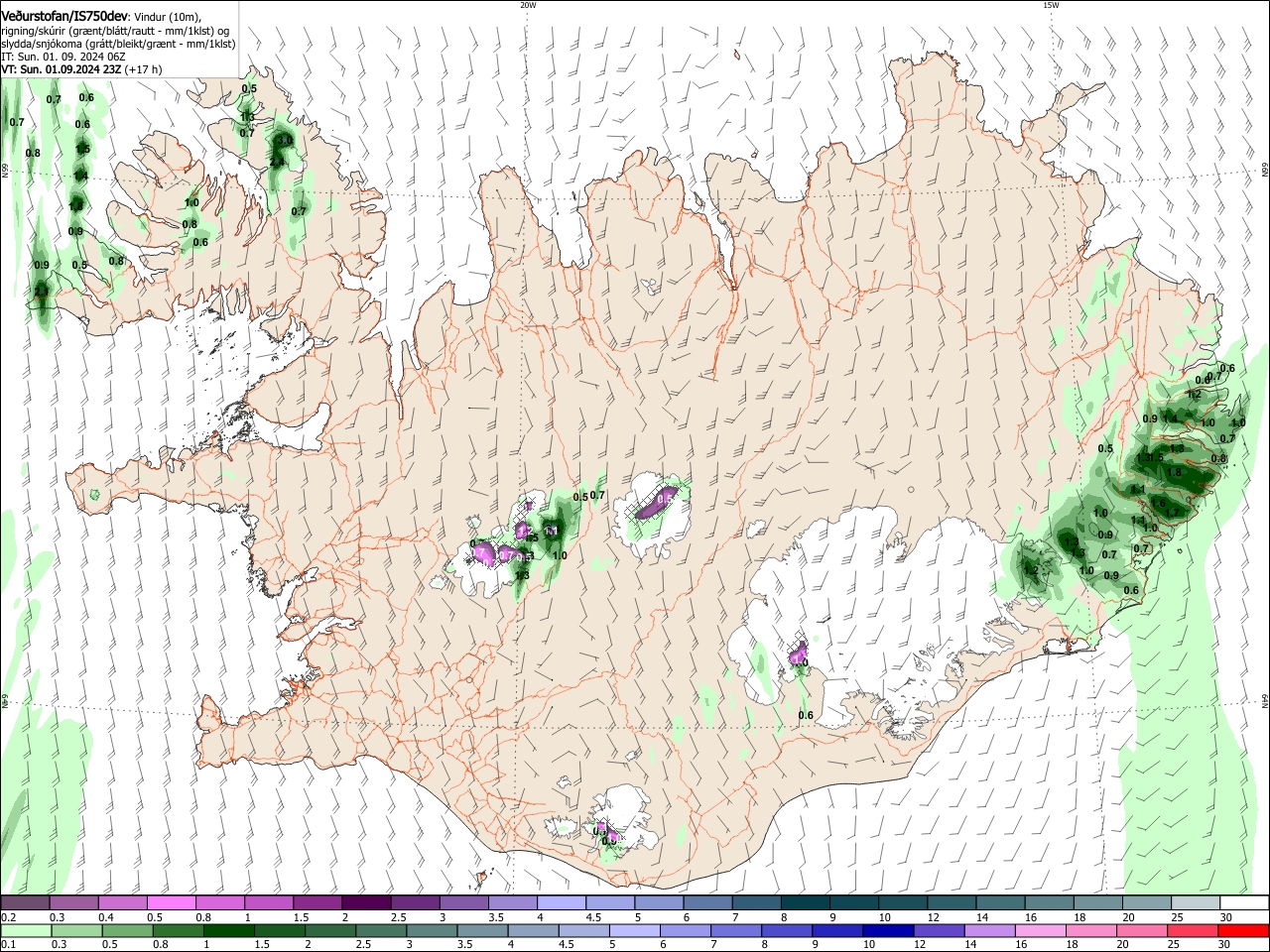Select the bottom-row 2 grey-green swatch
The width and height of the screenshot is (1270, 952).
click(x=329, y=931)
